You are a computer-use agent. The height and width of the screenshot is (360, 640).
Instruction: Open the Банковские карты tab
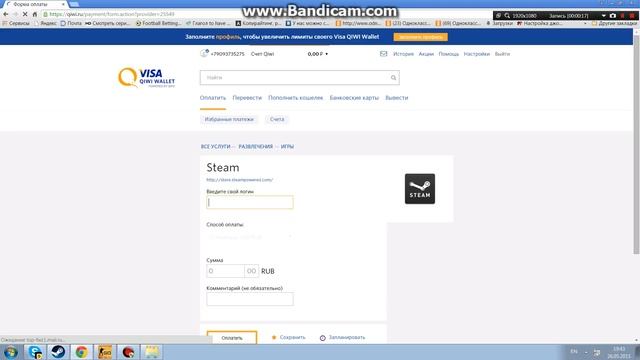tap(354, 98)
